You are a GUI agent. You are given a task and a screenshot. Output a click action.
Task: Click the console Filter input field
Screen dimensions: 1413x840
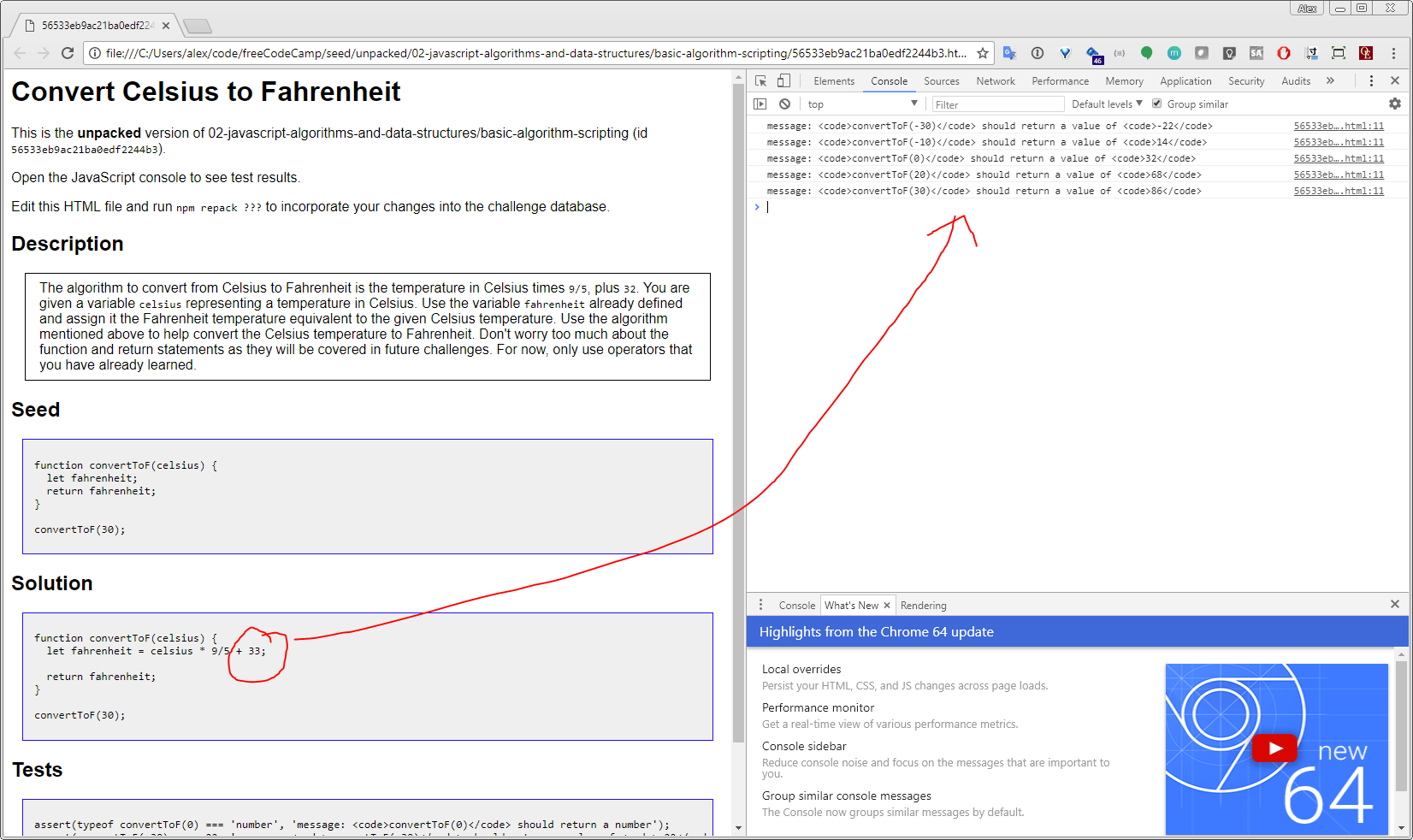click(x=997, y=104)
